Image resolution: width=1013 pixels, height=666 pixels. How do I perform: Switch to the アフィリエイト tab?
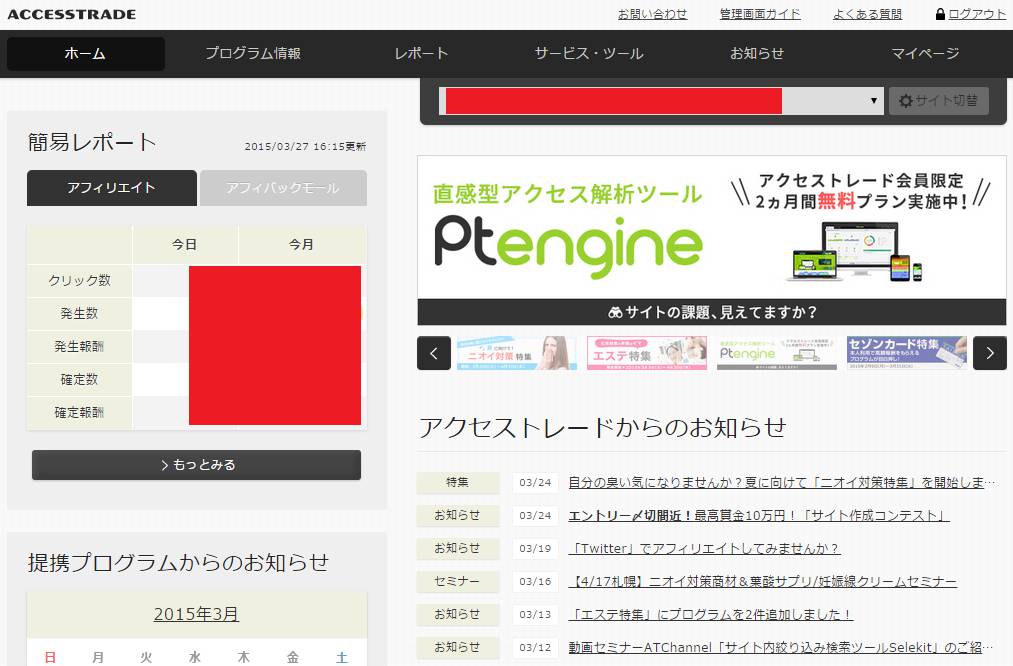pos(112,188)
